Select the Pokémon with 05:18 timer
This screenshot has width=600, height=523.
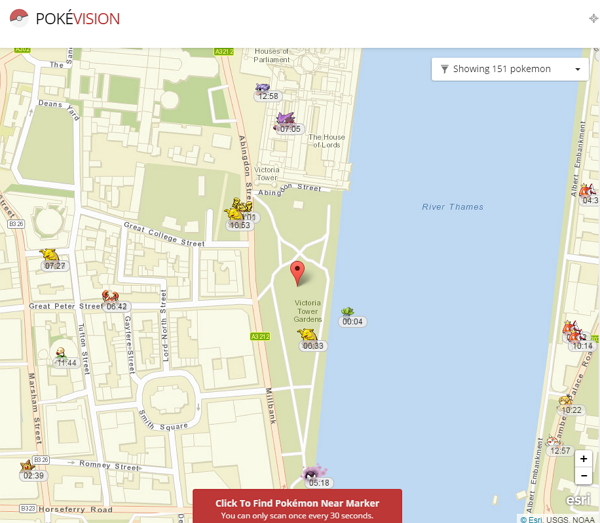coord(313,473)
